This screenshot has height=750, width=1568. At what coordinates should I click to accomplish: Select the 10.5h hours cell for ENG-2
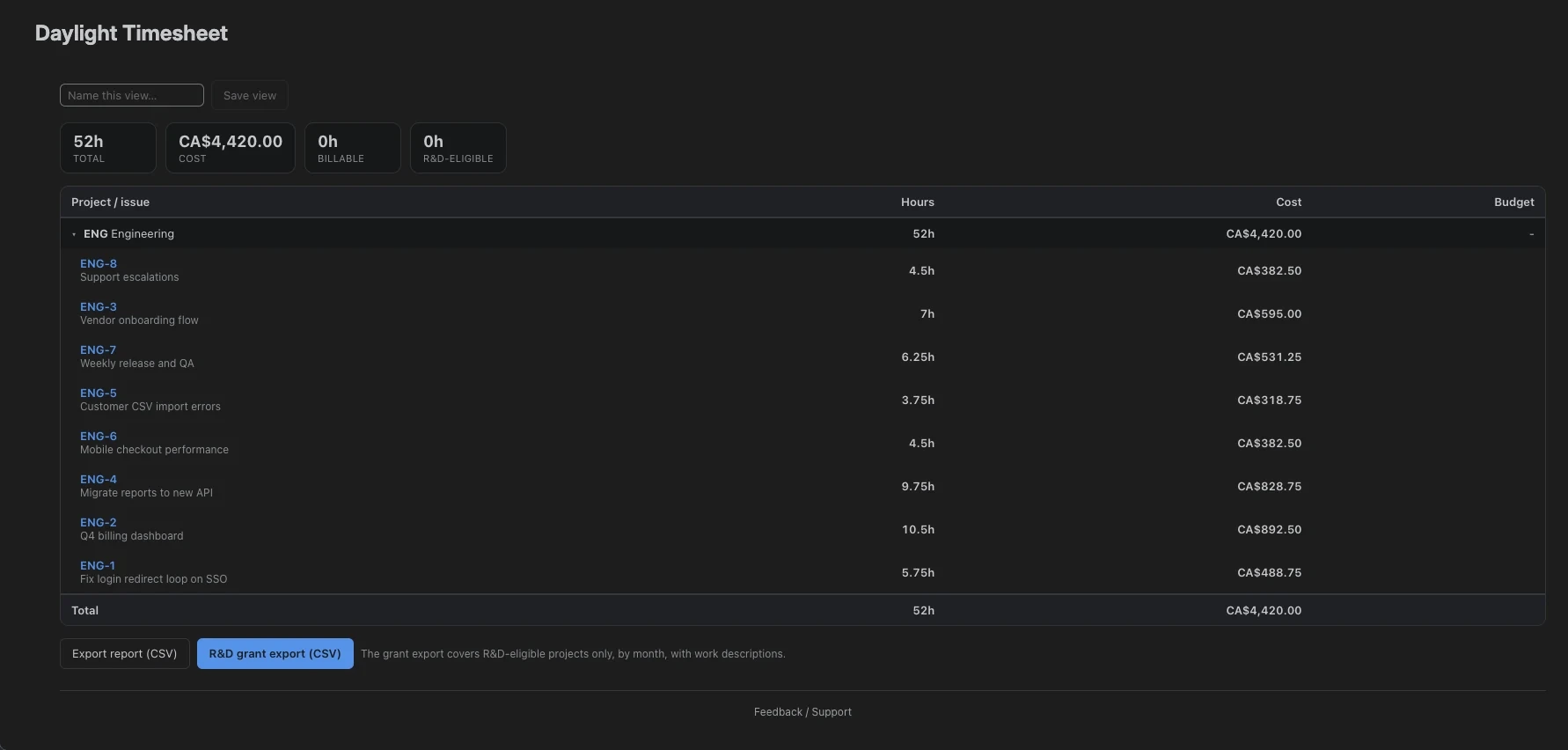(x=919, y=529)
